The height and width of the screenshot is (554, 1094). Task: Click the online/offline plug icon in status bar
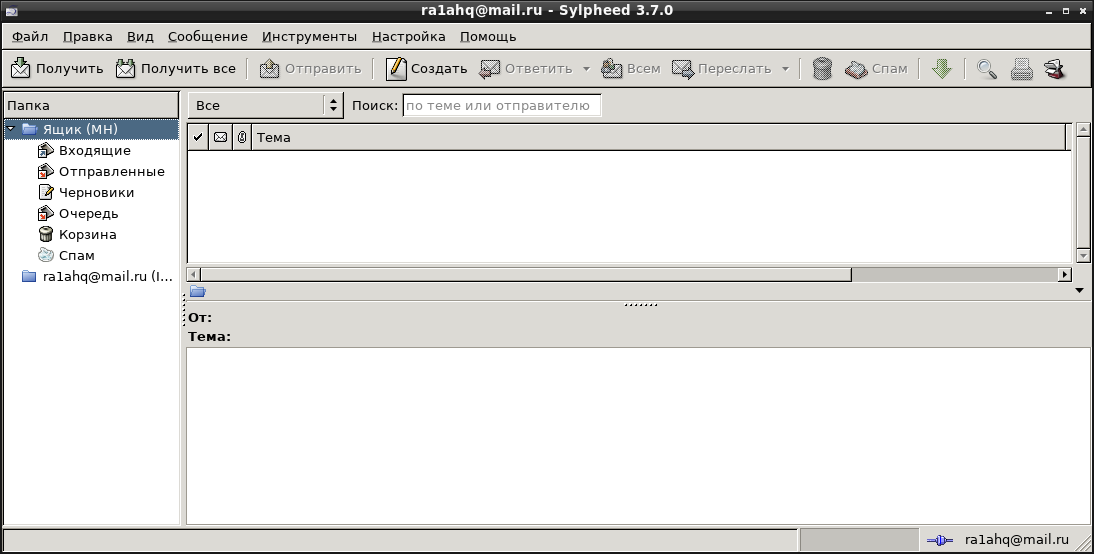click(x=940, y=540)
